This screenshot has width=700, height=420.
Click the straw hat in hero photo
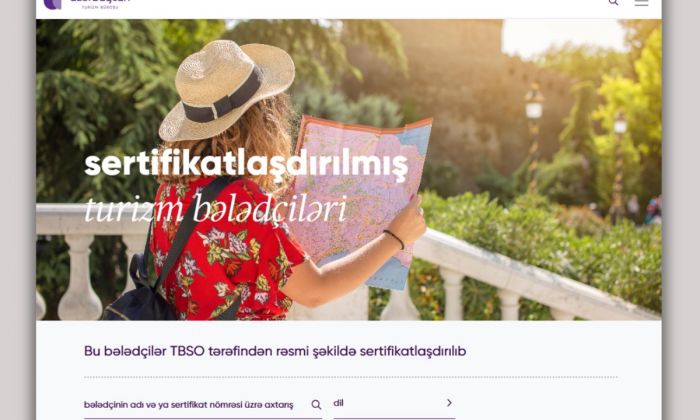(226, 89)
